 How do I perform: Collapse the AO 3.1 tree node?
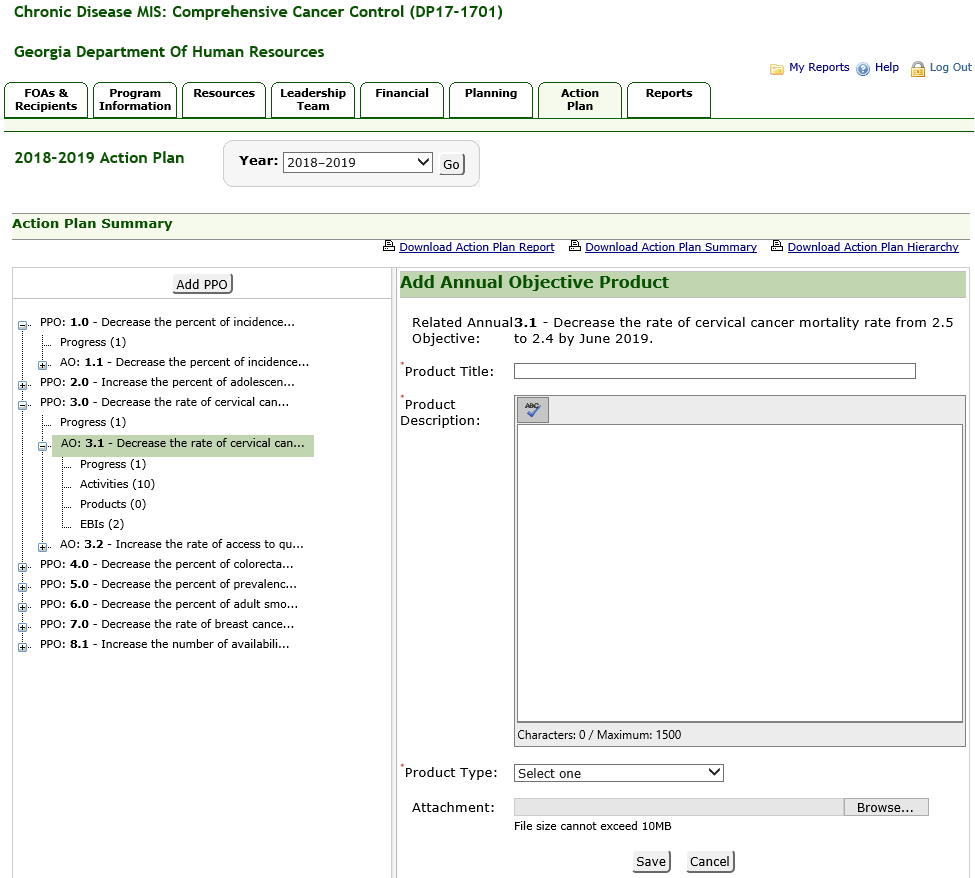click(x=43, y=446)
